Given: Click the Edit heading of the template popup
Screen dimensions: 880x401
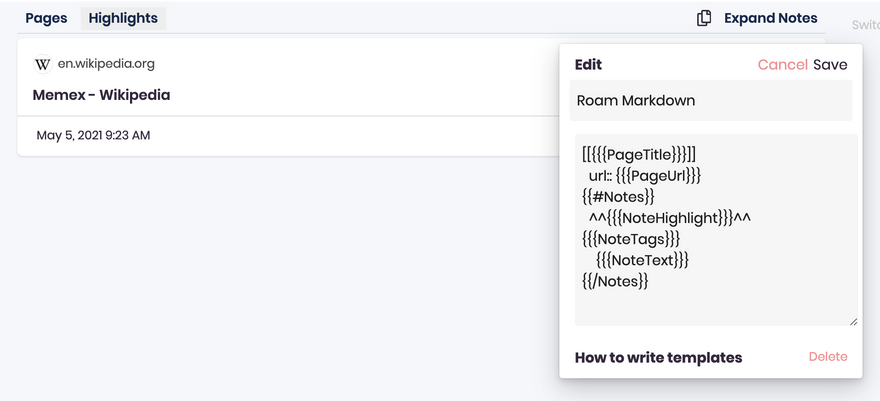Looking at the screenshot, I should (588, 64).
